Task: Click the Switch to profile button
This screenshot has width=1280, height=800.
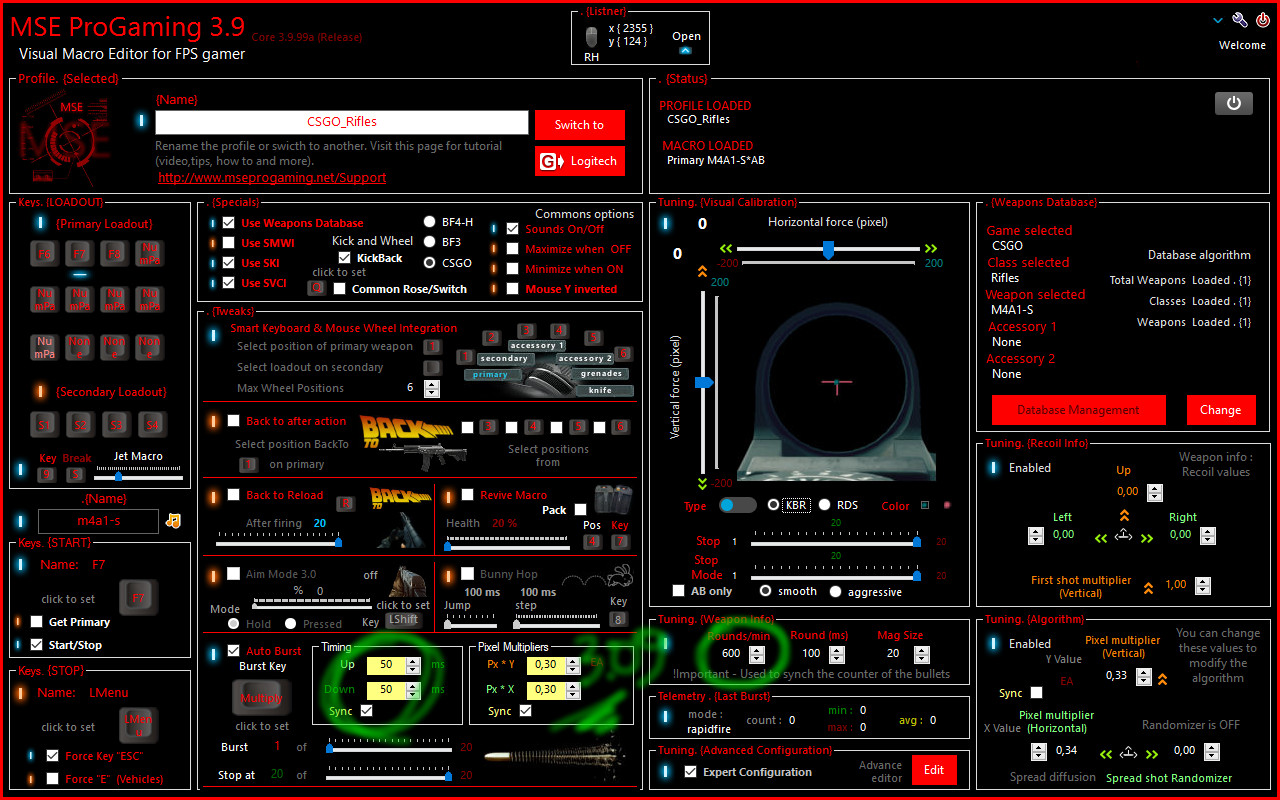Action: click(579, 125)
